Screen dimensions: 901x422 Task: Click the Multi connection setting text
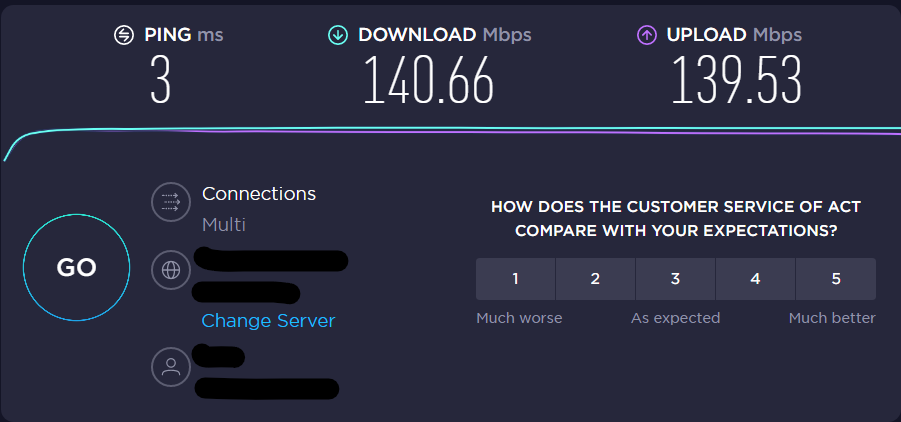point(224,225)
